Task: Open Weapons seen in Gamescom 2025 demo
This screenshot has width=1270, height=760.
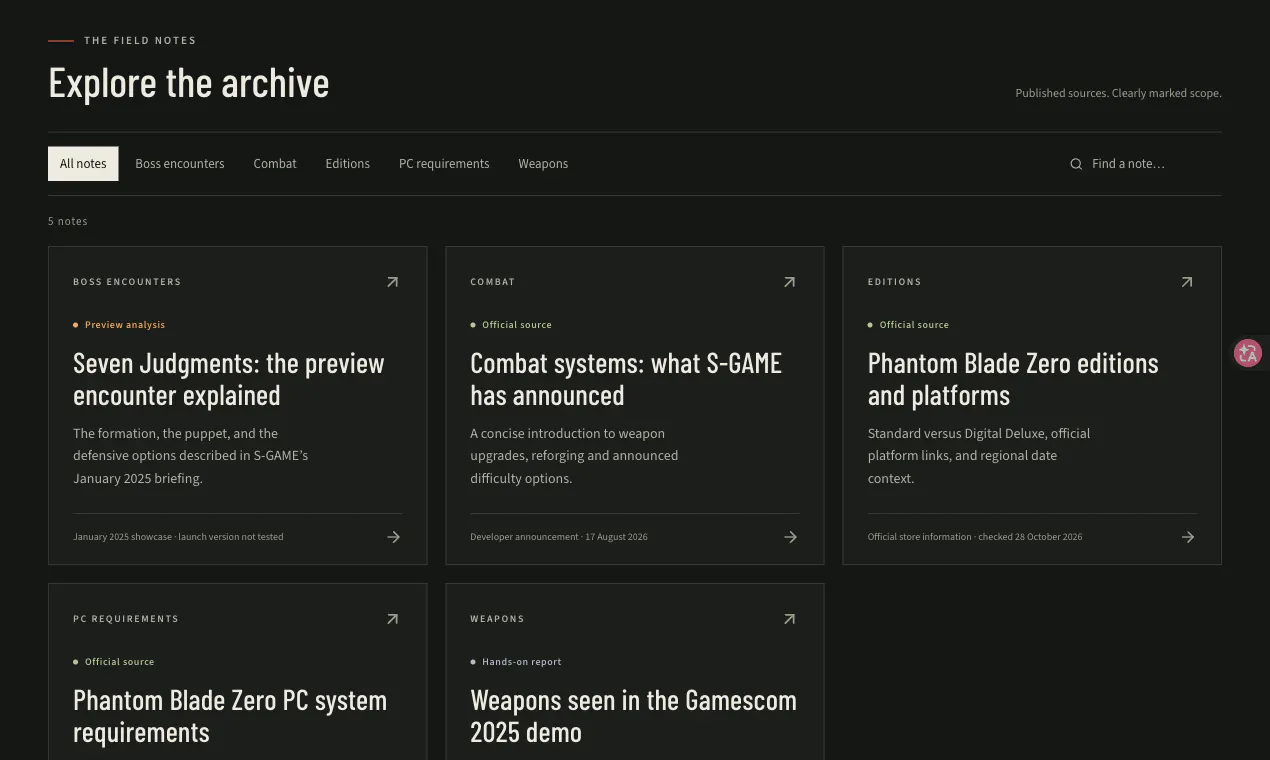Action: pos(633,716)
